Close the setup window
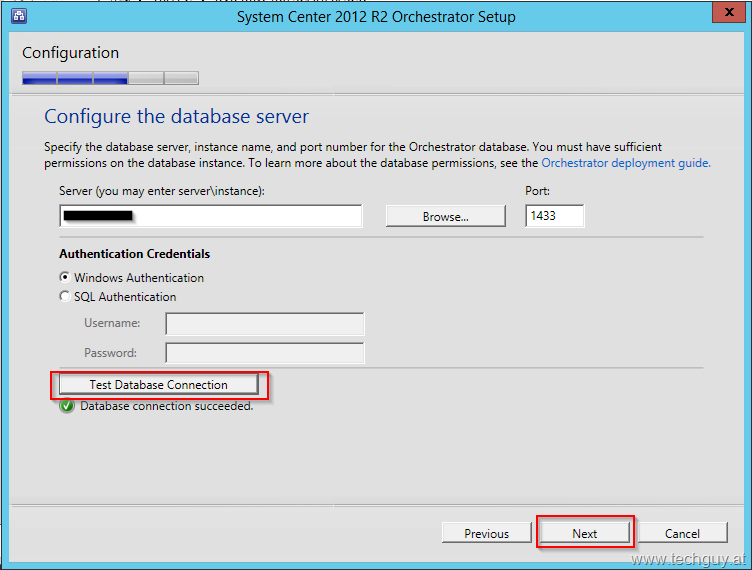The width and height of the screenshot is (752, 570). [728, 12]
